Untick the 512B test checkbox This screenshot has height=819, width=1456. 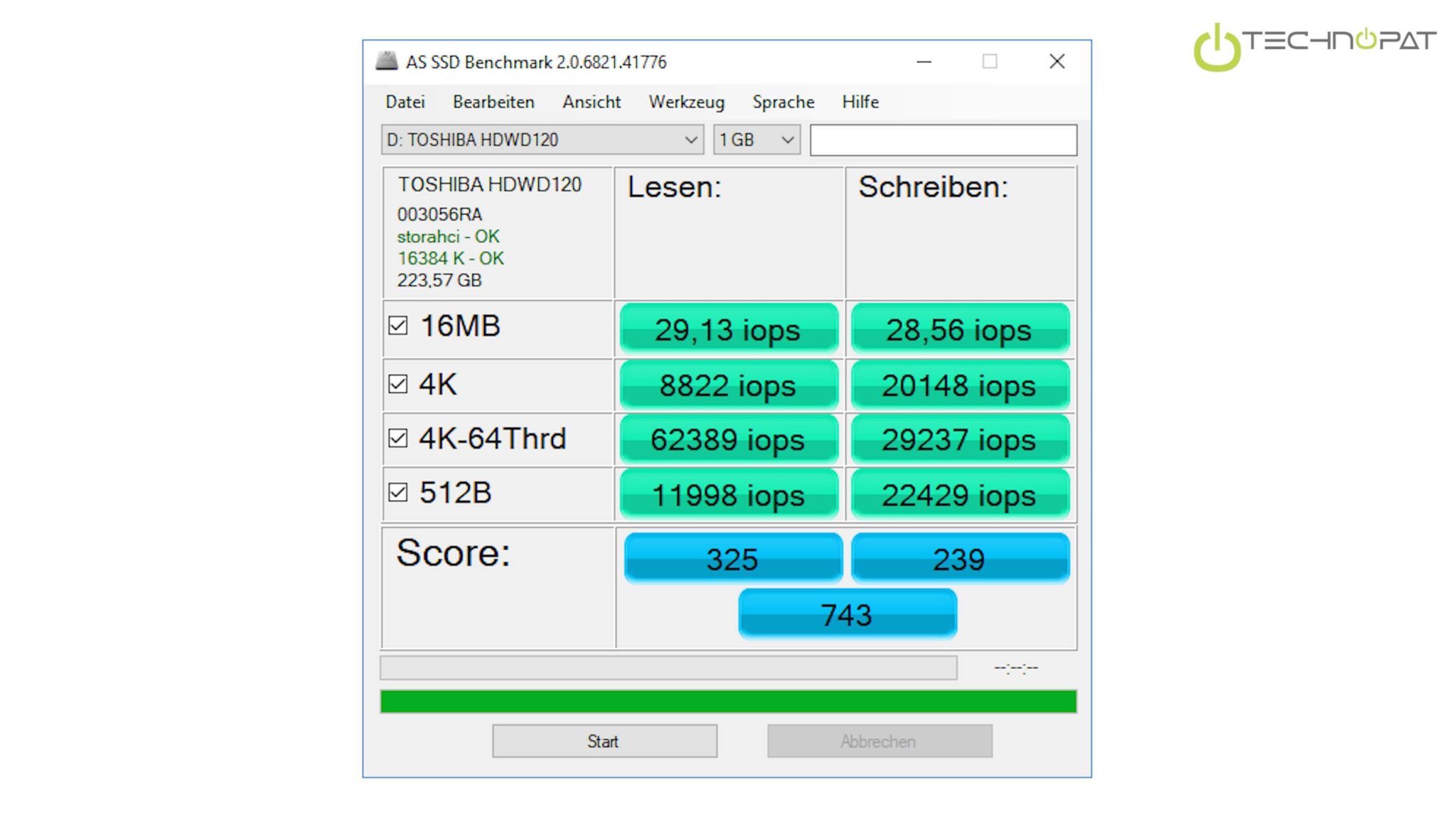(x=398, y=492)
